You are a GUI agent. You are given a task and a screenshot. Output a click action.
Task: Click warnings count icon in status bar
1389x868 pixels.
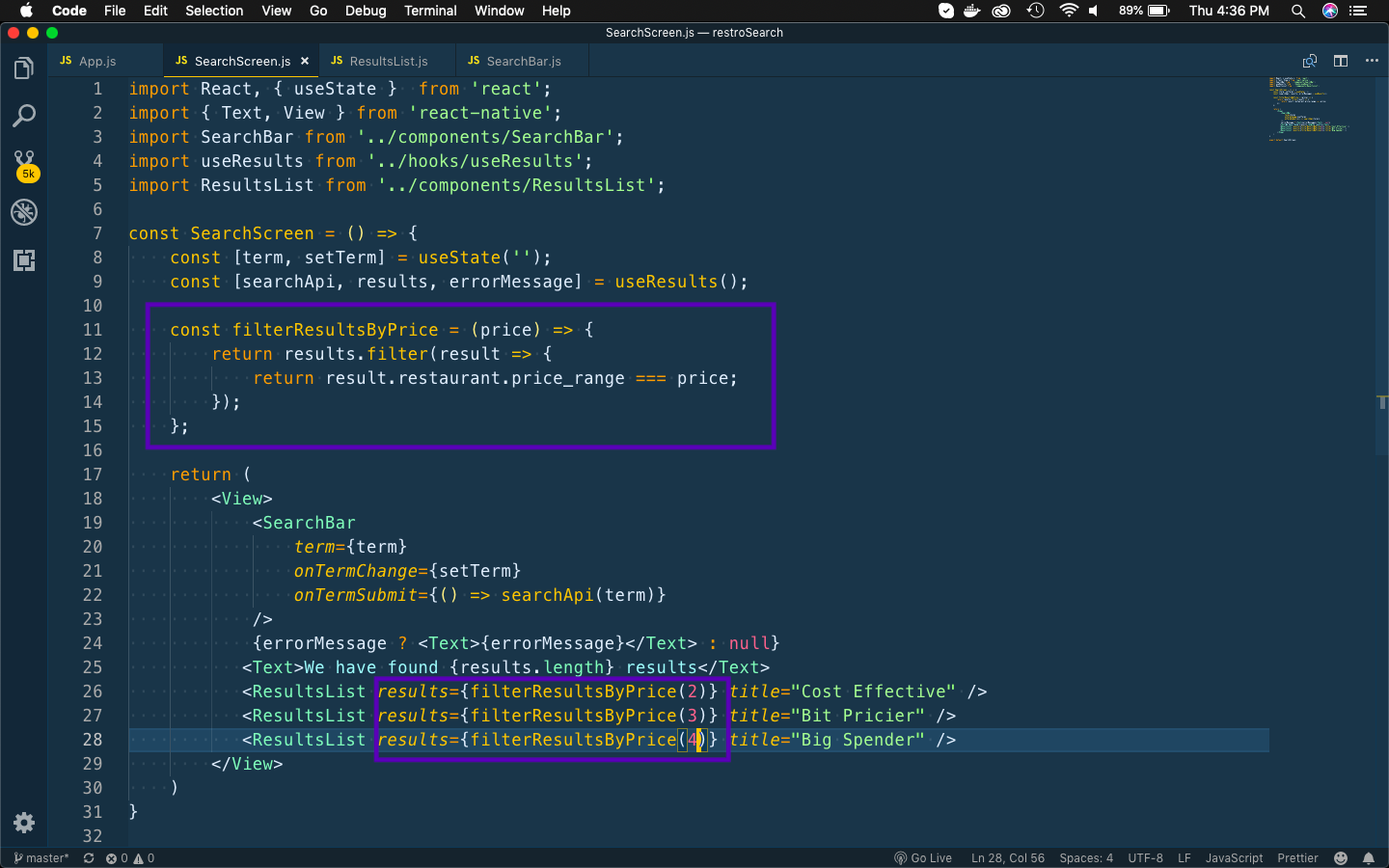(x=144, y=857)
